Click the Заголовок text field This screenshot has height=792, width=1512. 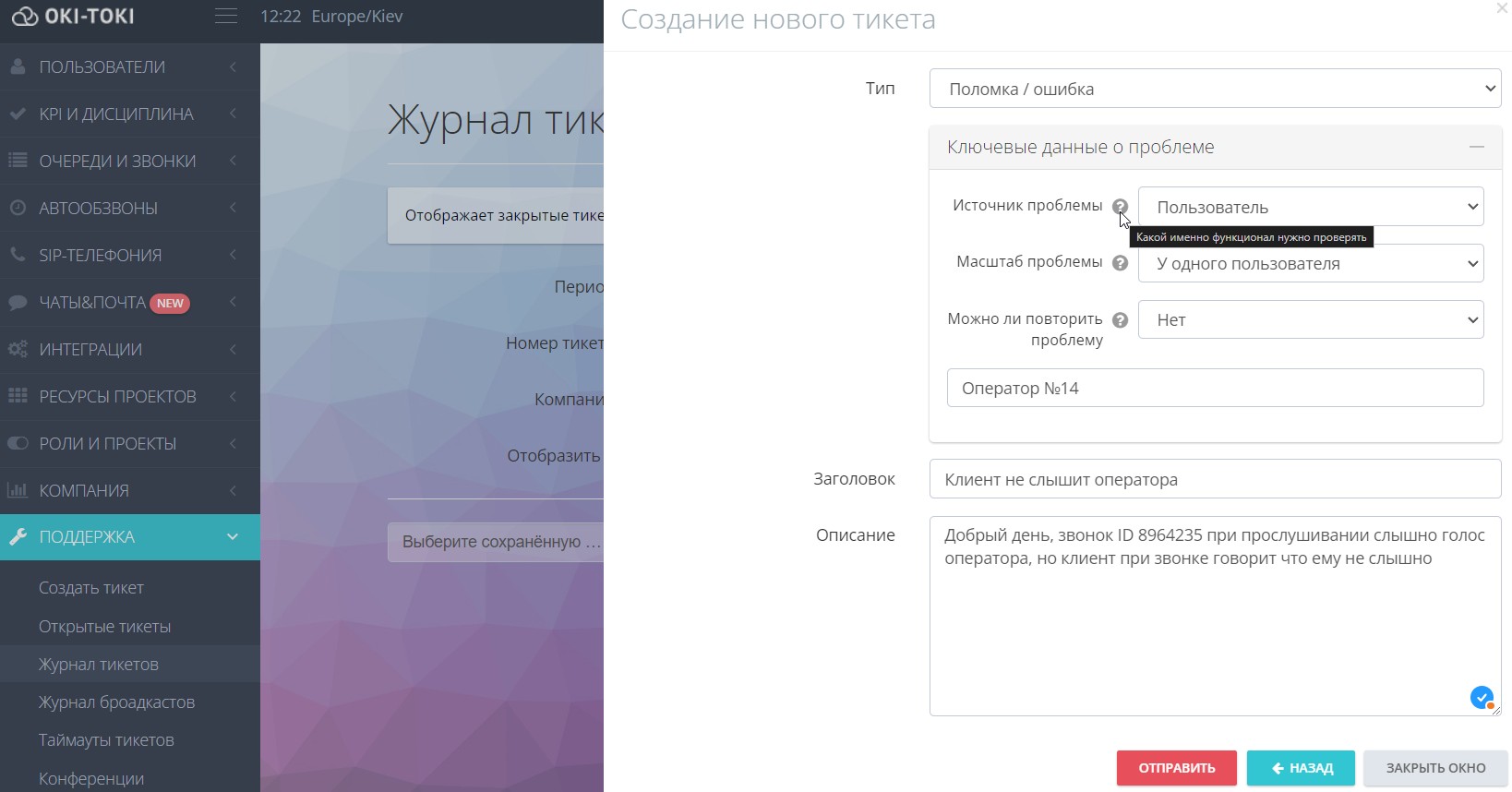click(x=1215, y=479)
